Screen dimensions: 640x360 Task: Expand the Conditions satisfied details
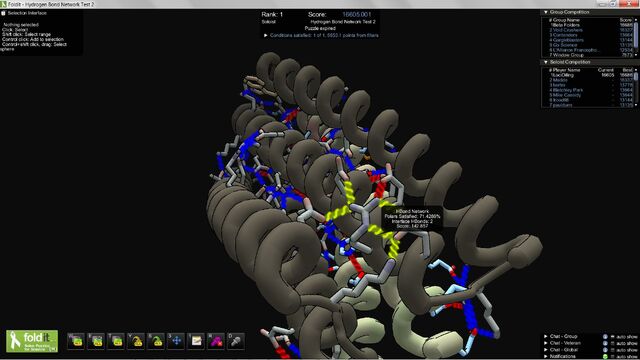pos(266,36)
